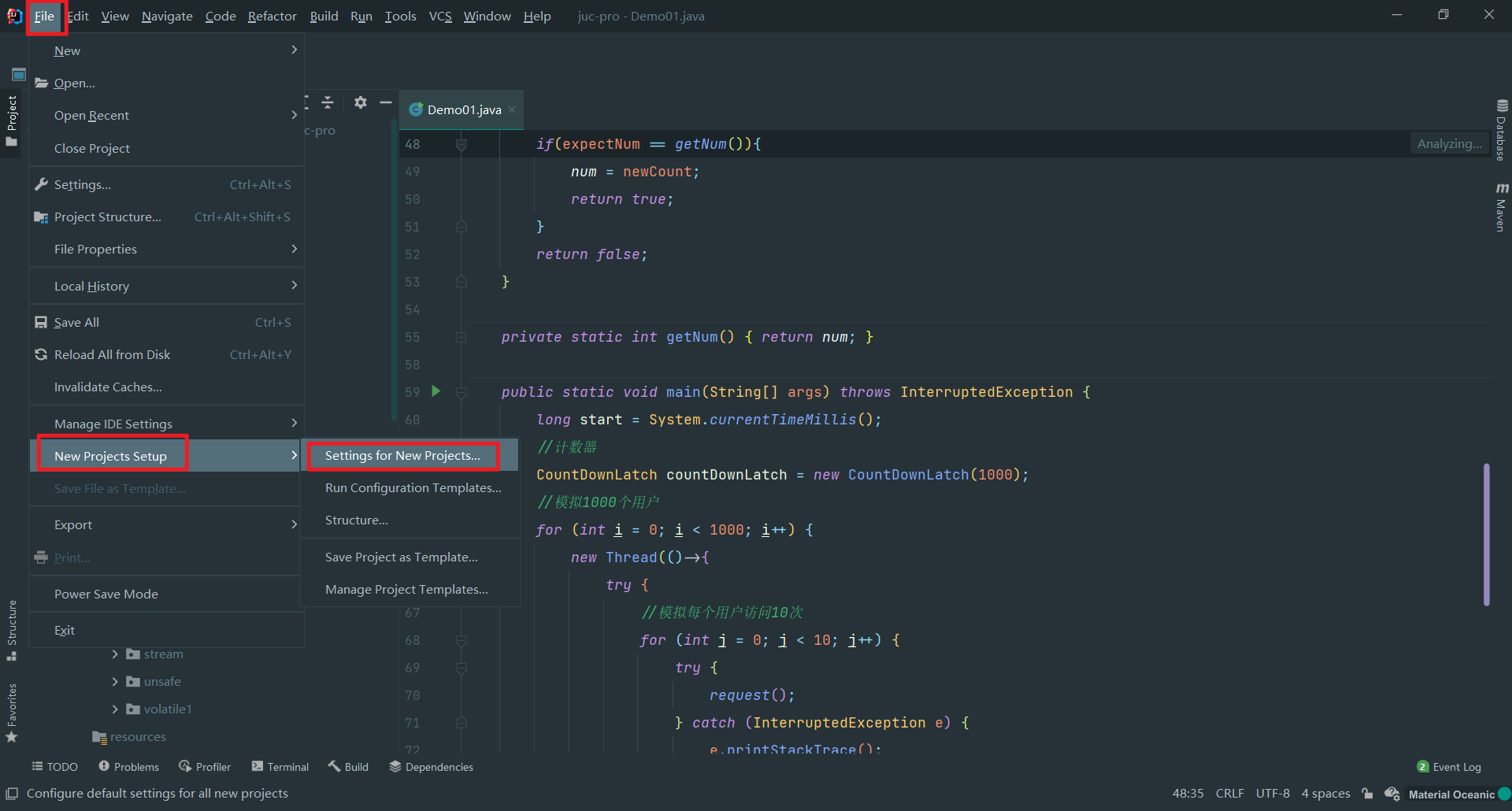
Task: Open Project Structure... dialog
Action: point(167,217)
